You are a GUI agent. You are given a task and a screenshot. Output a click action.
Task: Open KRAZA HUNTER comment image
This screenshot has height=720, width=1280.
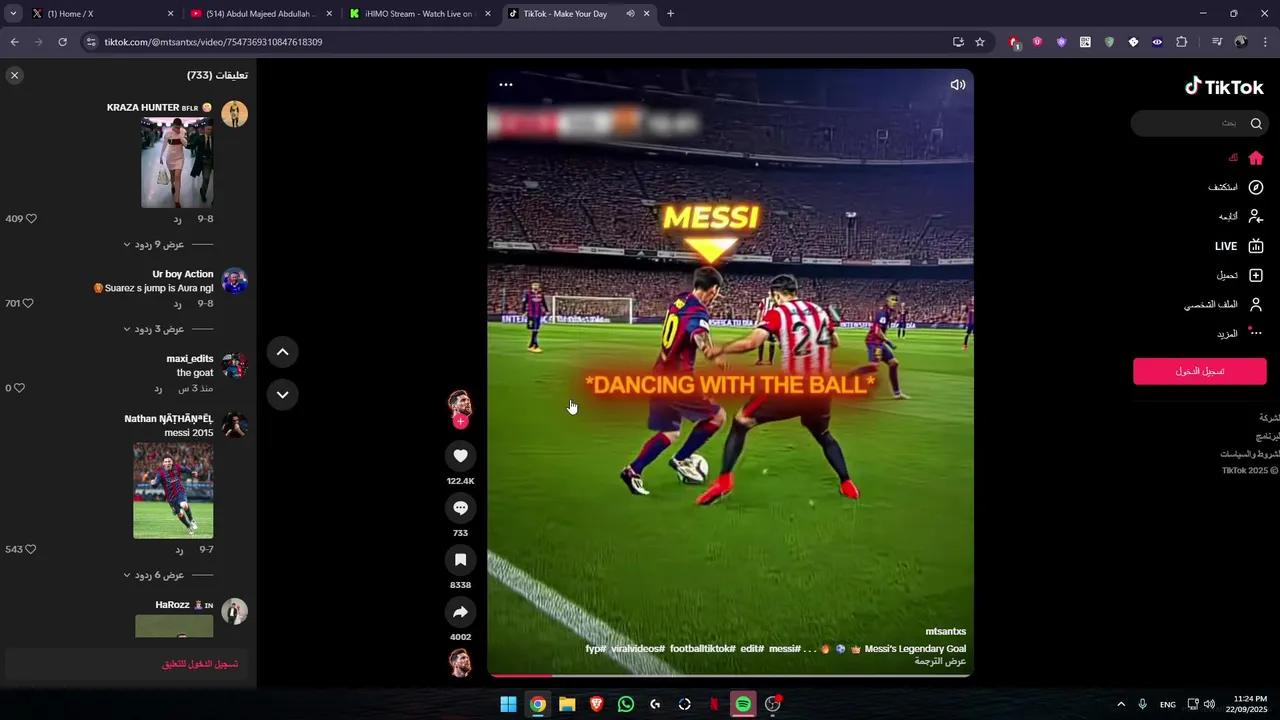177,162
